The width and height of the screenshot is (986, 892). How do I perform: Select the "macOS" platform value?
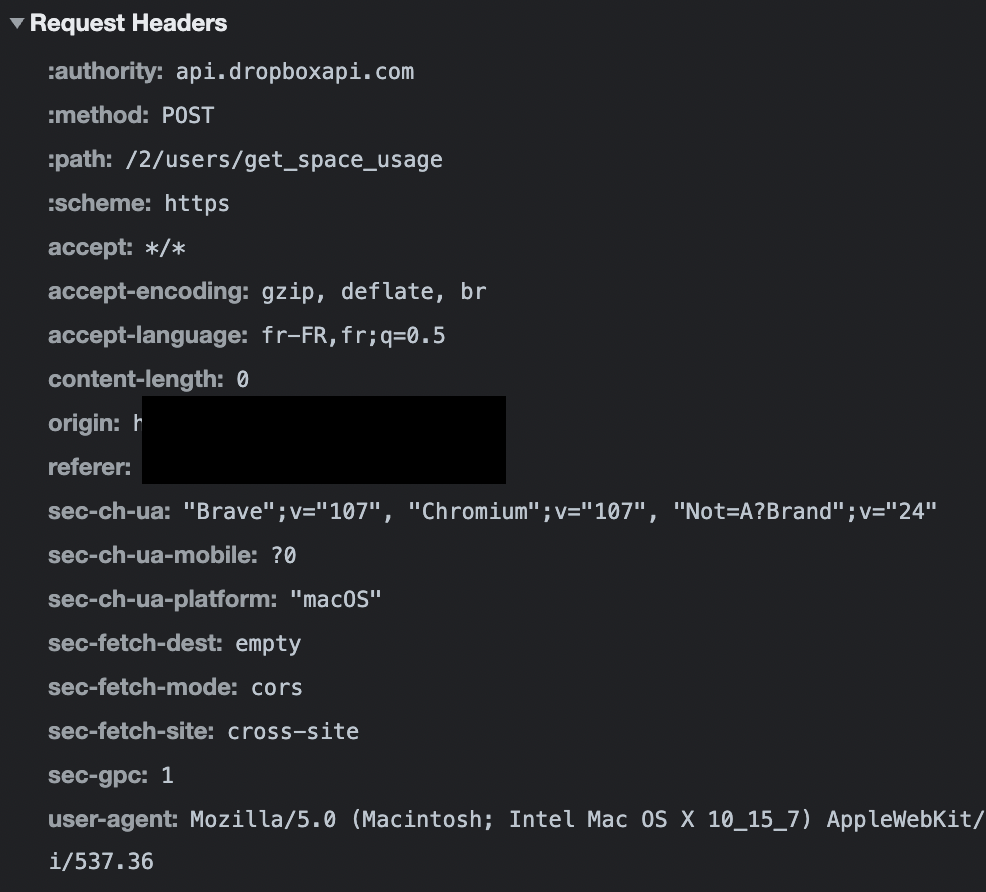click(335, 600)
